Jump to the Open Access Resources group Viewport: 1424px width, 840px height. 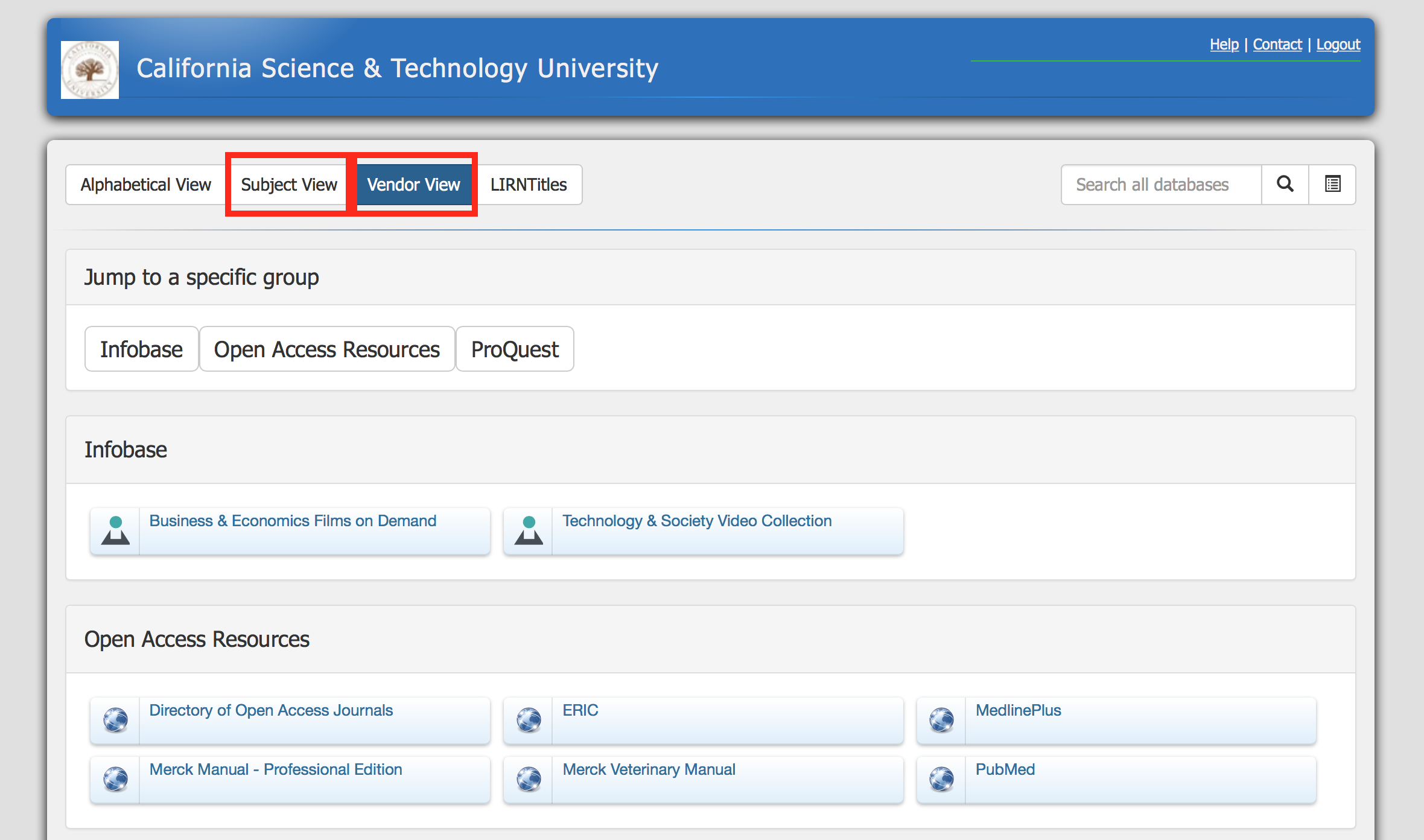tap(327, 349)
